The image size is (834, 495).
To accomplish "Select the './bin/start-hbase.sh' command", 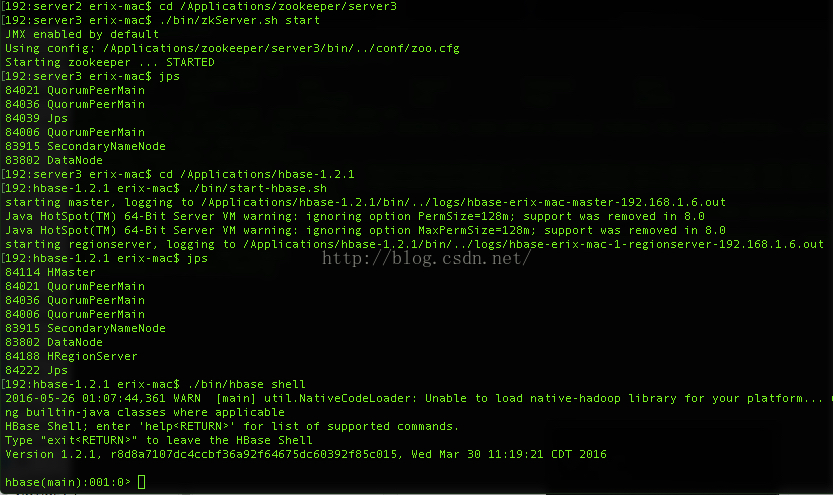I will 257,188.
